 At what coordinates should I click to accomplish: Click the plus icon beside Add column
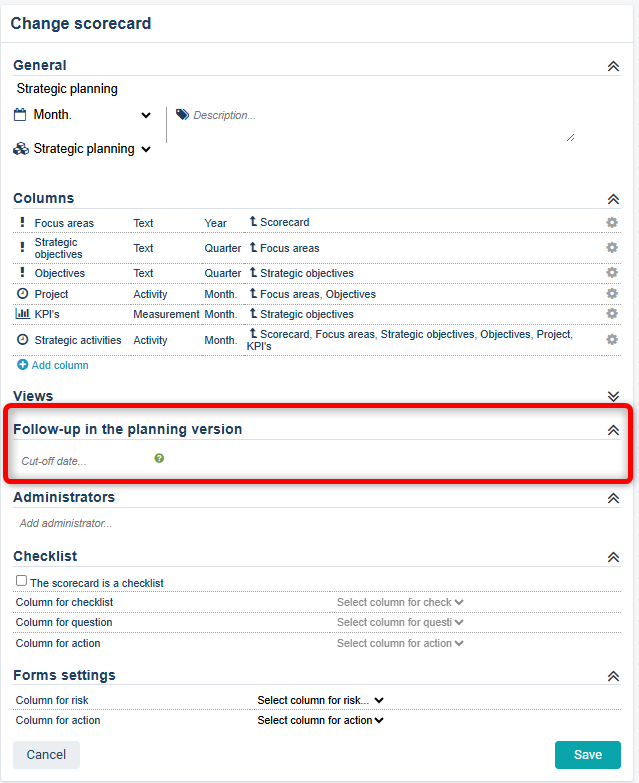coord(23,365)
